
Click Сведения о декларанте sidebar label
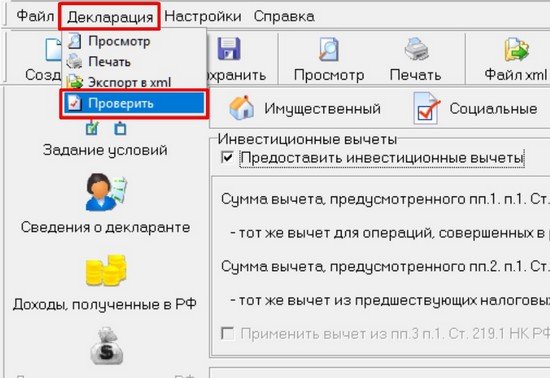pyautogui.click(x=106, y=227)
